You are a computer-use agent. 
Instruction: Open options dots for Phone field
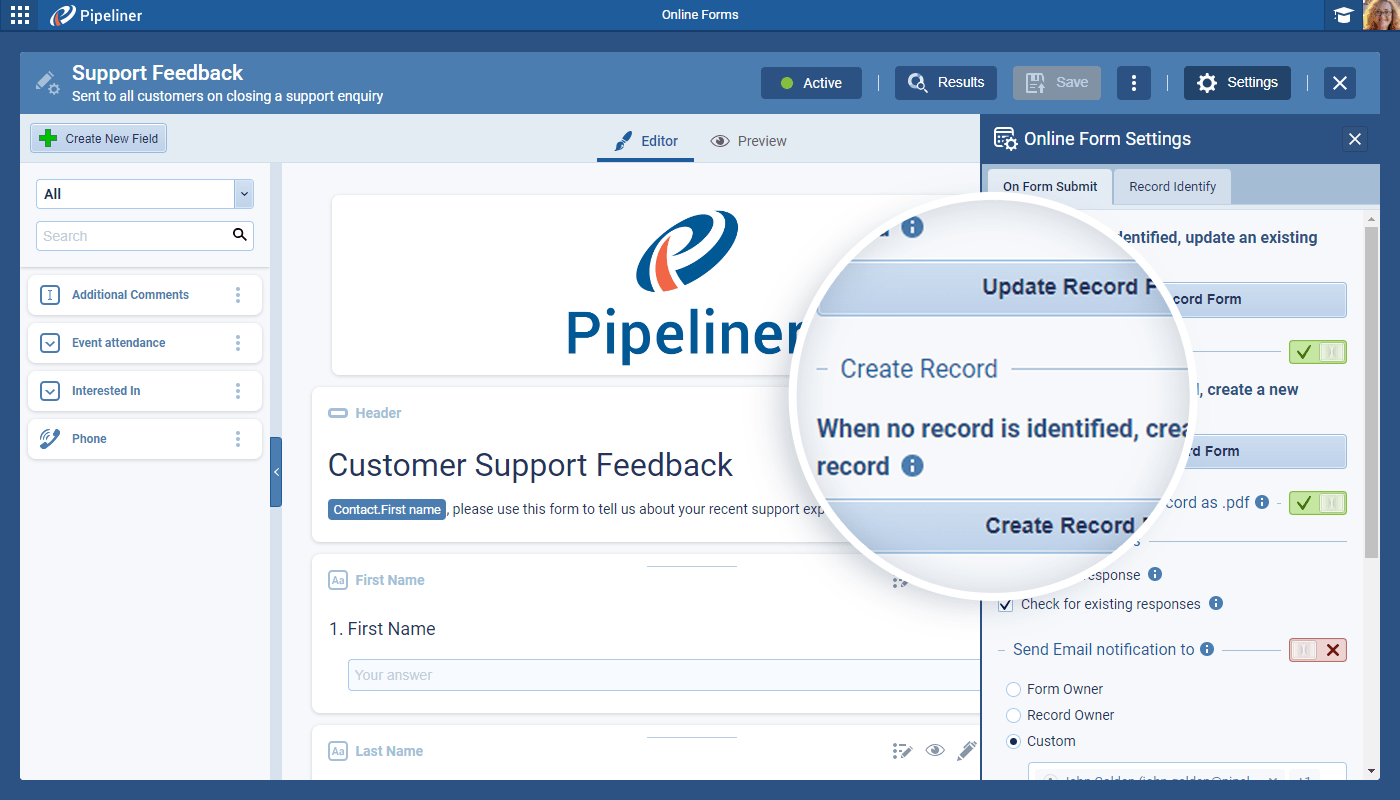click(238, 439)
